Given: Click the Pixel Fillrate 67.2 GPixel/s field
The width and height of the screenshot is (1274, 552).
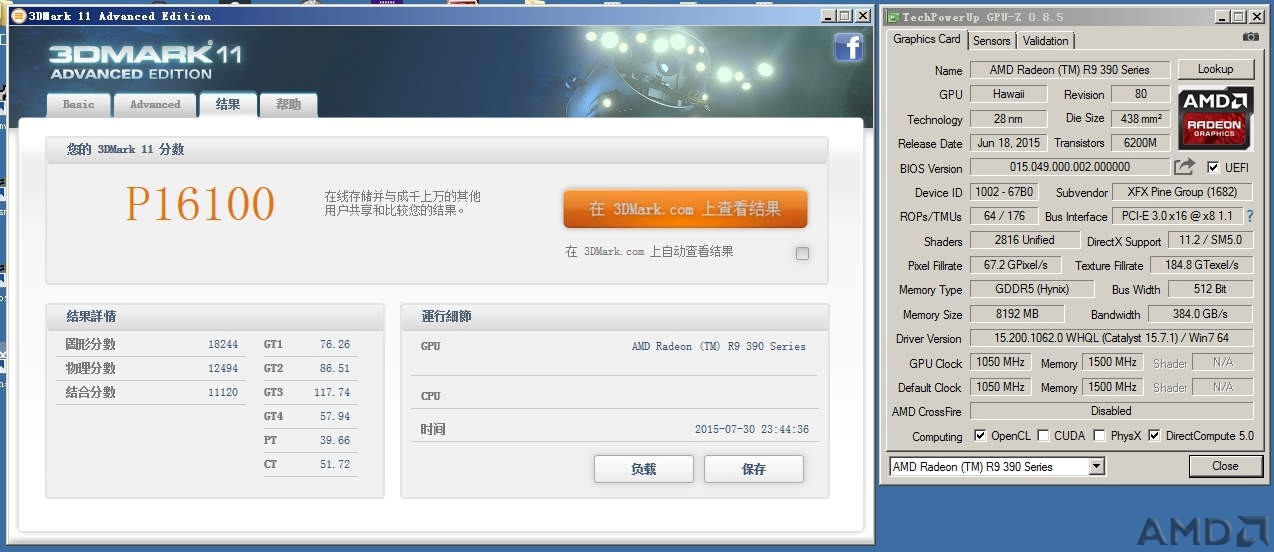Looking at the screenshot, I should pos(1018,265).
